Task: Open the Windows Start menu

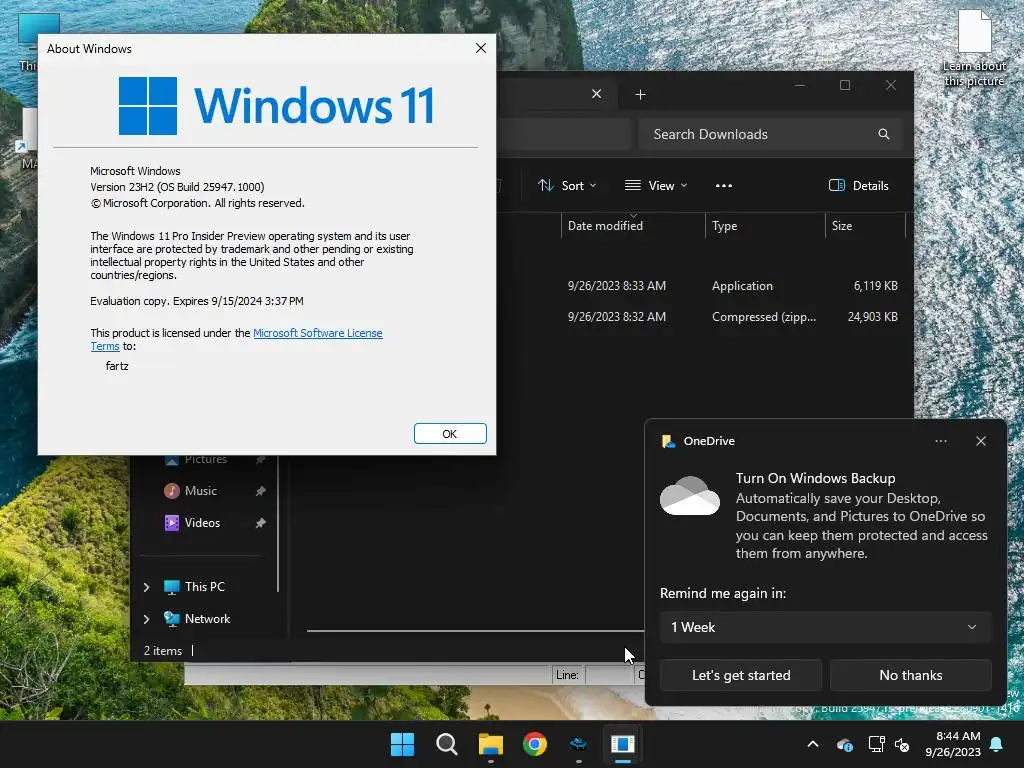Action: (402, 744)
